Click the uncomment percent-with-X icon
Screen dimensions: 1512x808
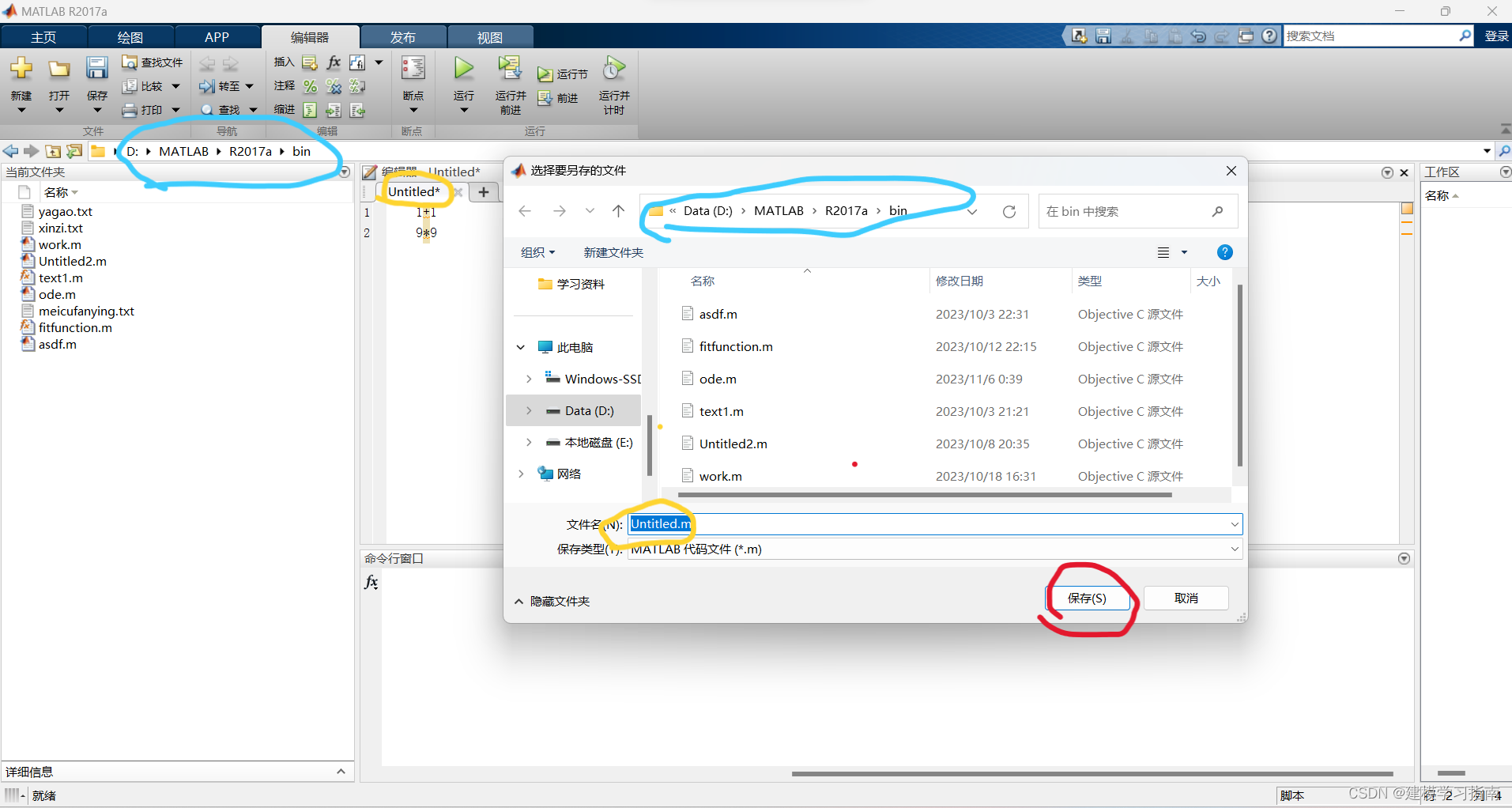click(334, 86)
